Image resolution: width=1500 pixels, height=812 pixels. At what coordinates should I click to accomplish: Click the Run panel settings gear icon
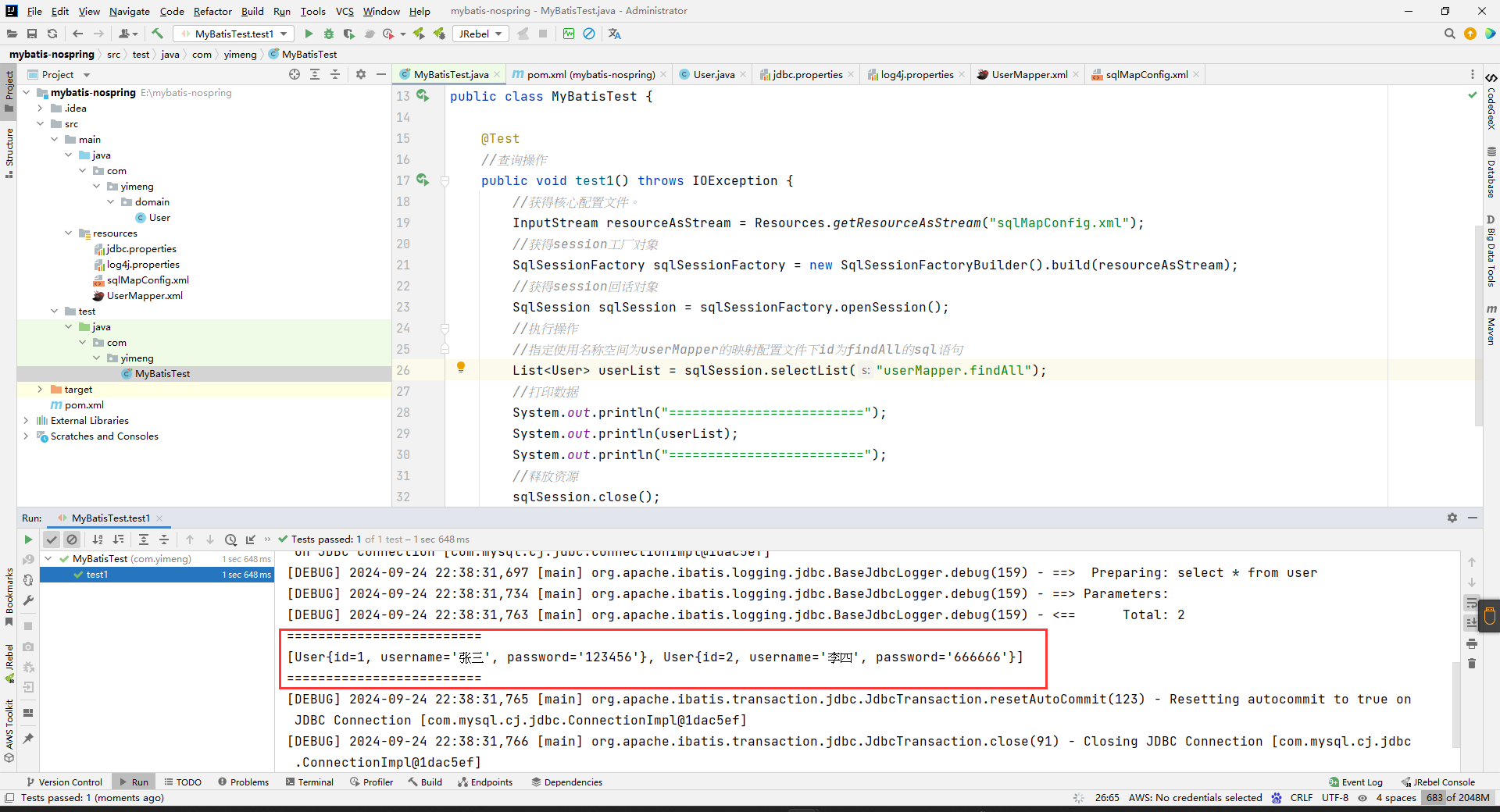1452,518
